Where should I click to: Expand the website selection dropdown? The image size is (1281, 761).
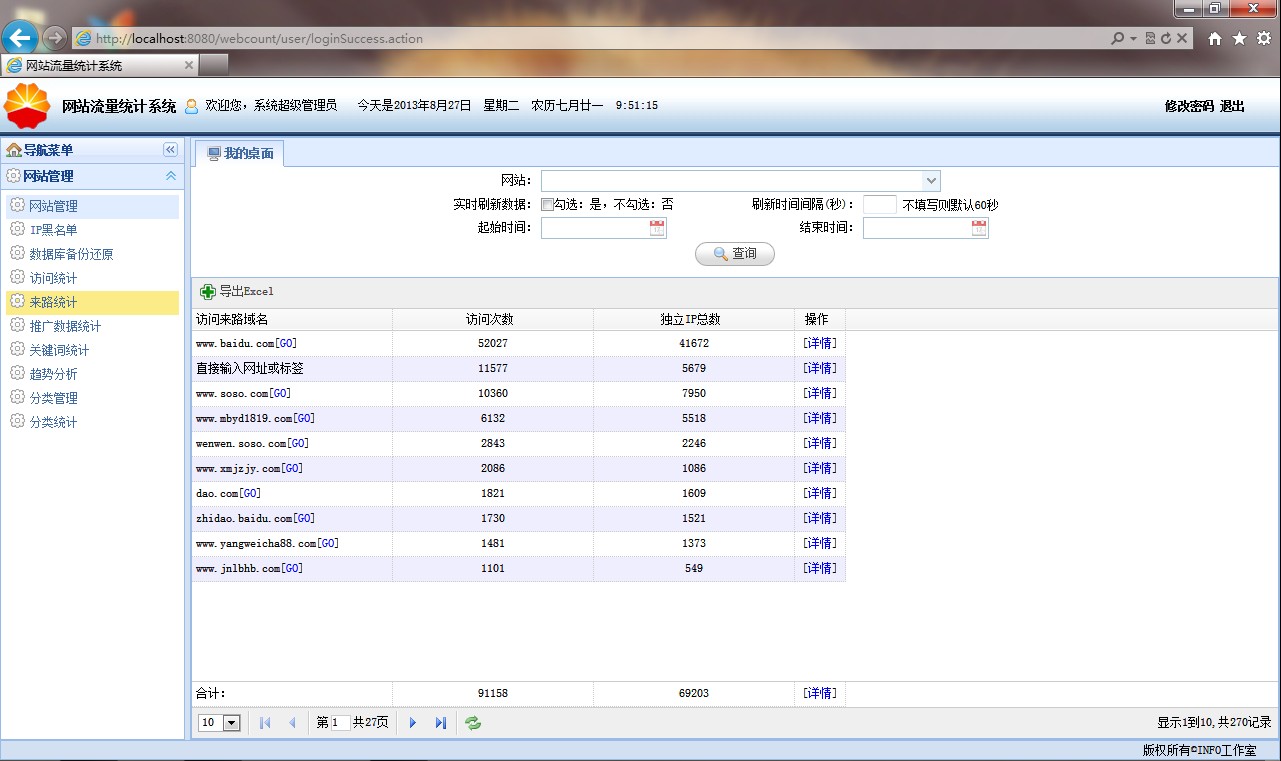pyautogui.click(x=931, y=181)
